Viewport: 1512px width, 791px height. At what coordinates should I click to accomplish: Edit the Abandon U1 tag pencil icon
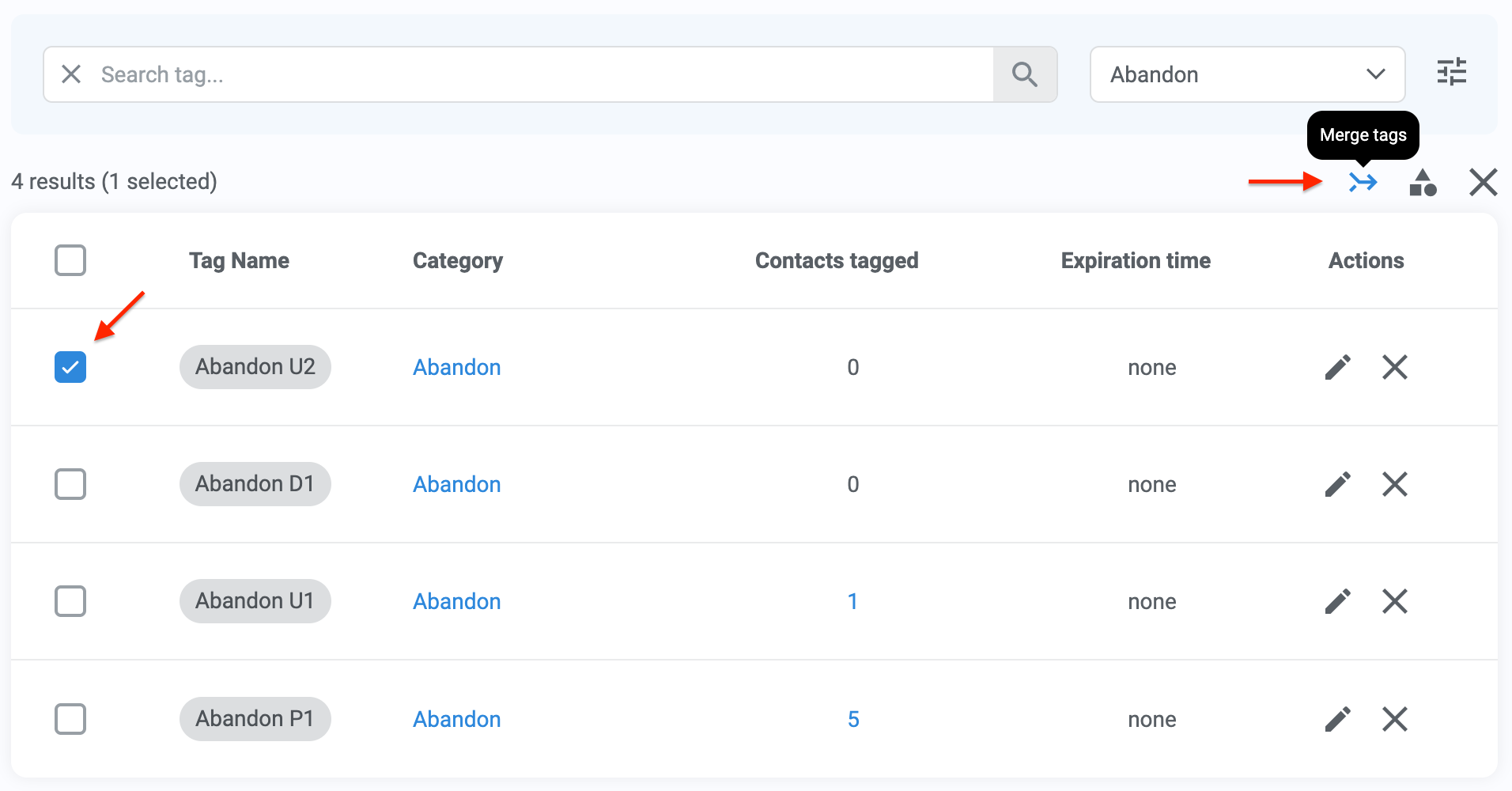pyautogui.click(x=1337, y=601)
